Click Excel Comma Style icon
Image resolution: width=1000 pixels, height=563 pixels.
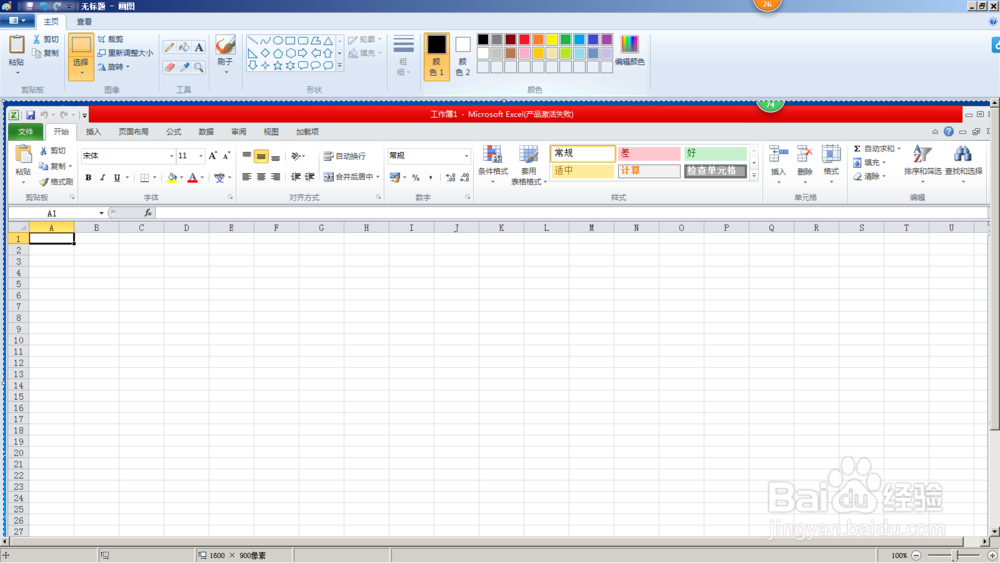point(430,177)
